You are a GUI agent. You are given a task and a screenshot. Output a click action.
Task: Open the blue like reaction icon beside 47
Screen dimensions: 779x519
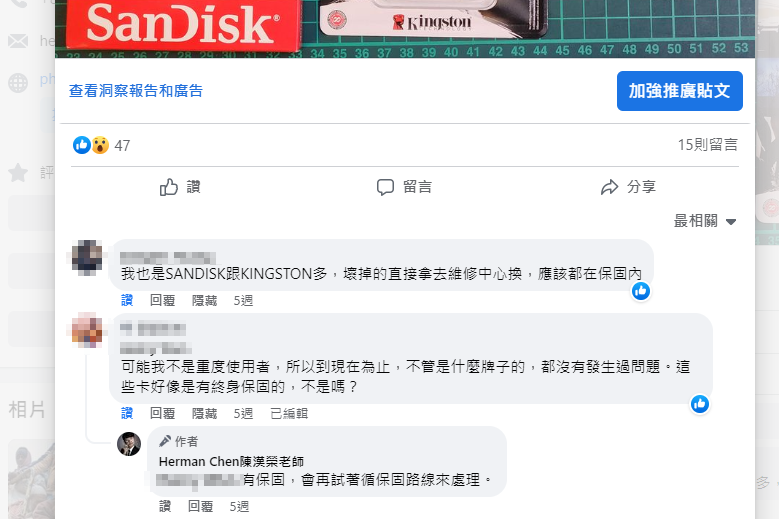(x=81, y=145)
